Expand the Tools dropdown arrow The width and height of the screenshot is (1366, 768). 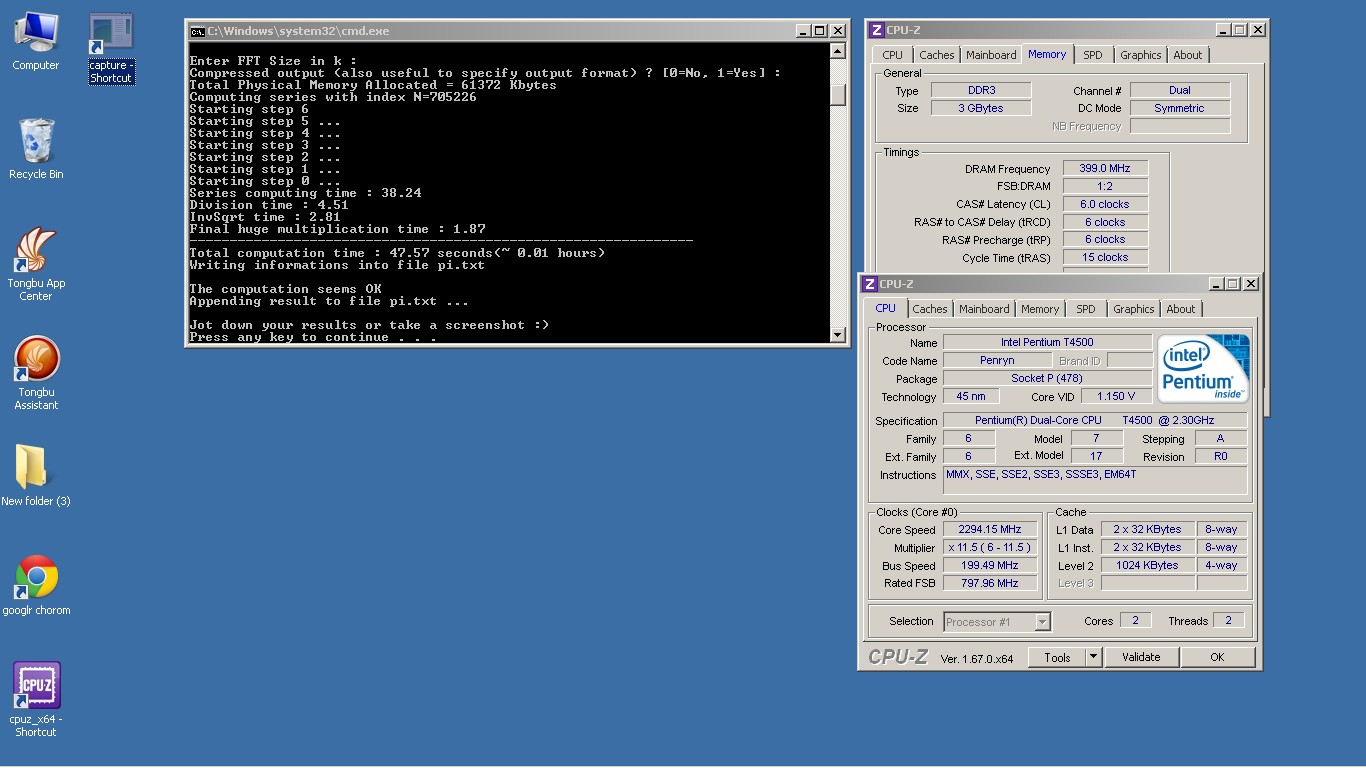1093,657
